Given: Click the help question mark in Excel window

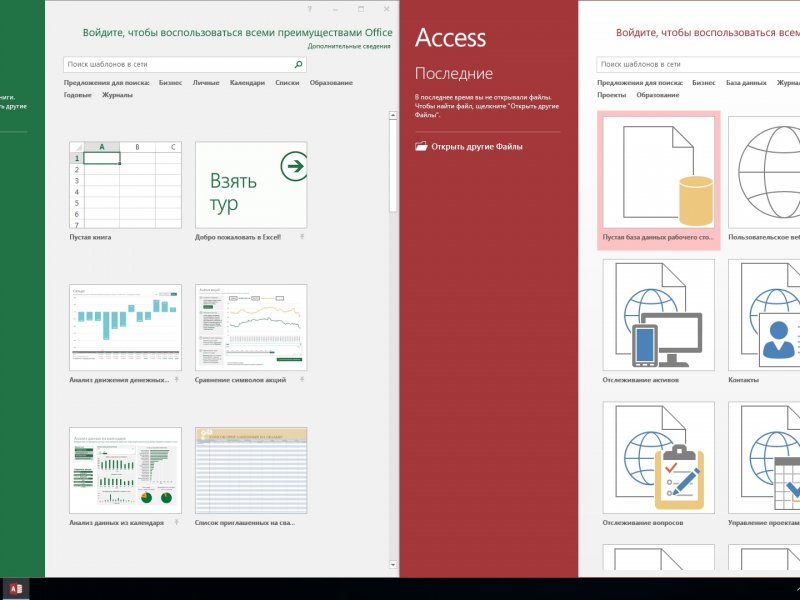Looking at the screenshot, I should [310, 9].
